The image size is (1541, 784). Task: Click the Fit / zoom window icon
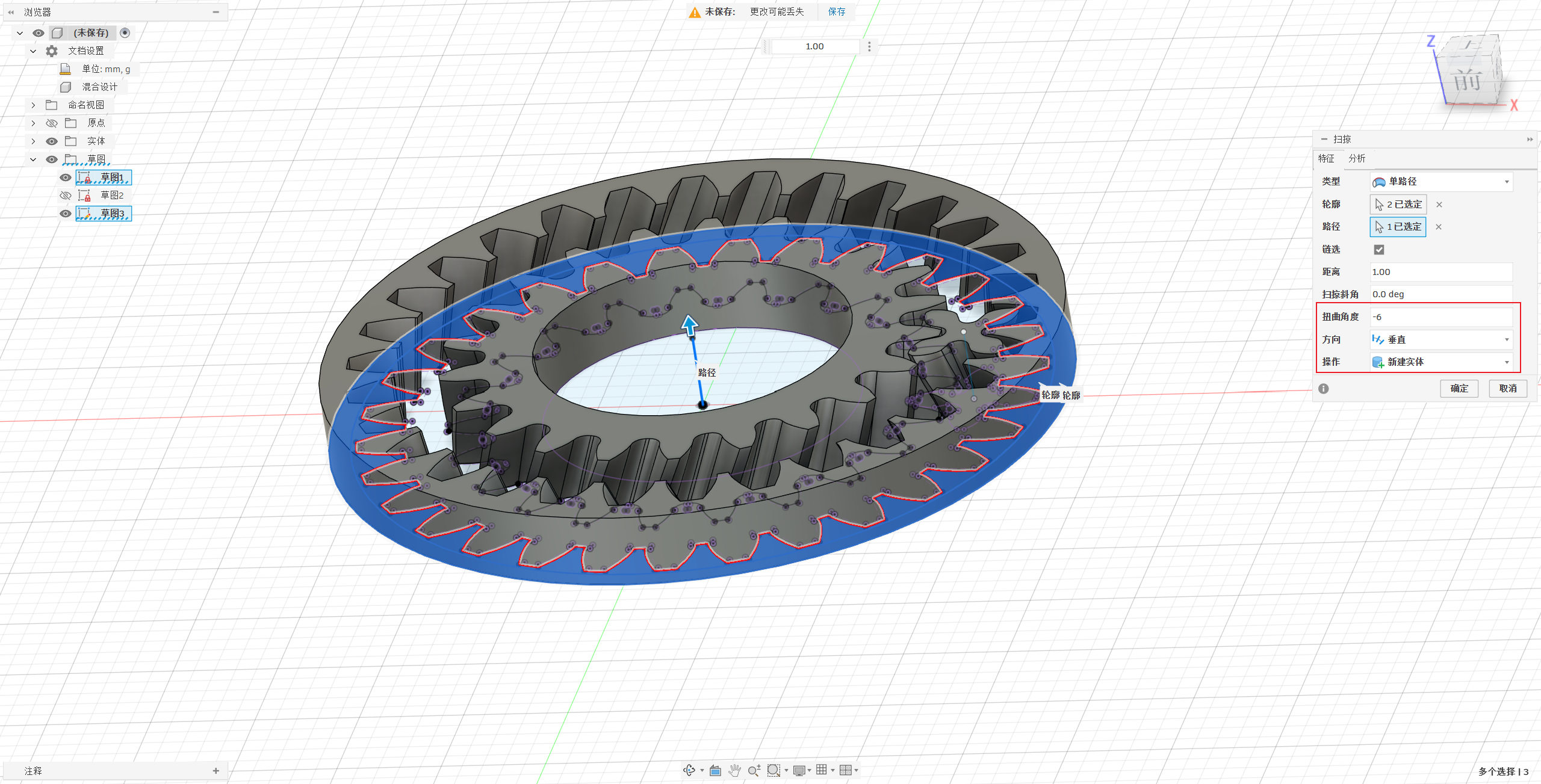coord(774,770)
